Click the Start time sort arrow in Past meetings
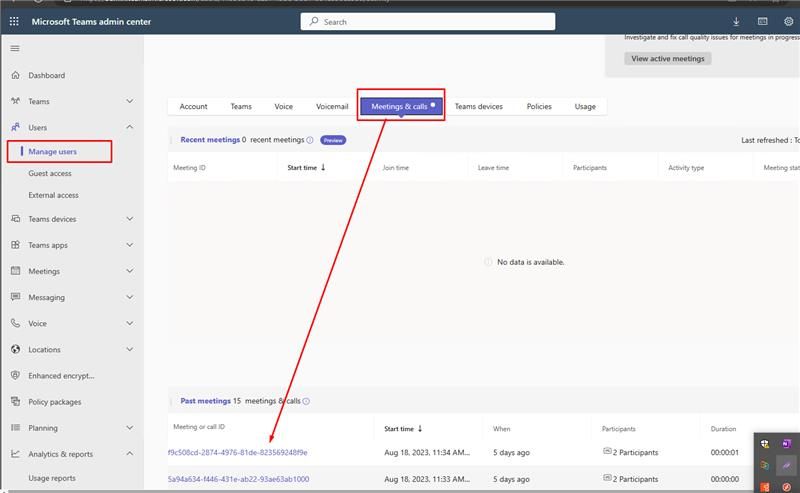800x493 pixels. tap(420, 429)
